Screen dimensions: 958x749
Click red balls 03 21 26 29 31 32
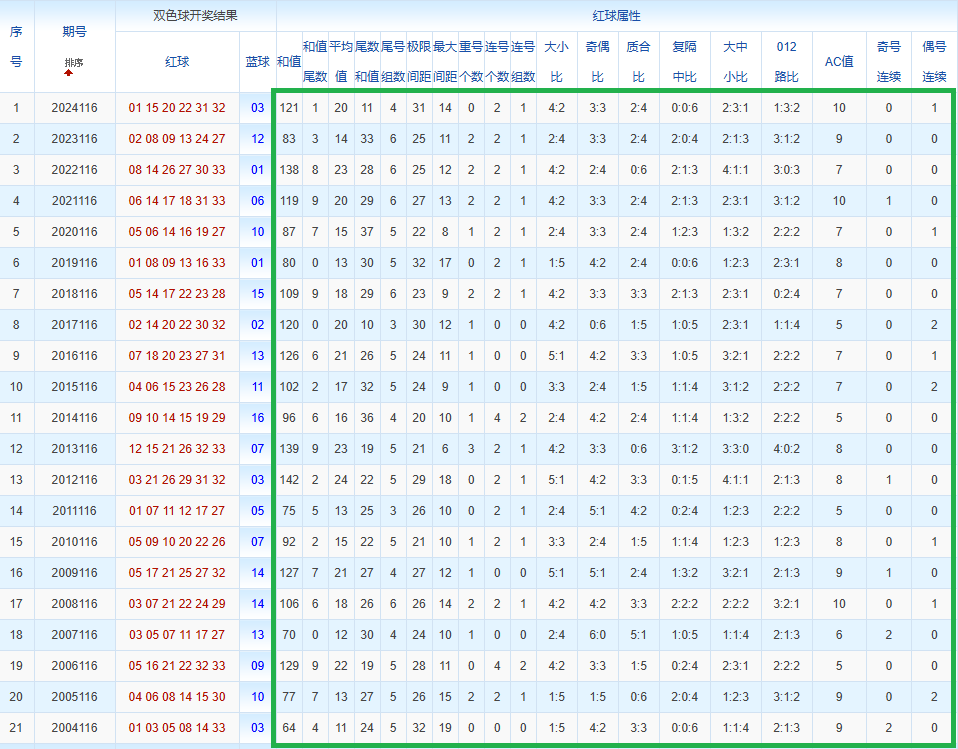tap(177, 480)
